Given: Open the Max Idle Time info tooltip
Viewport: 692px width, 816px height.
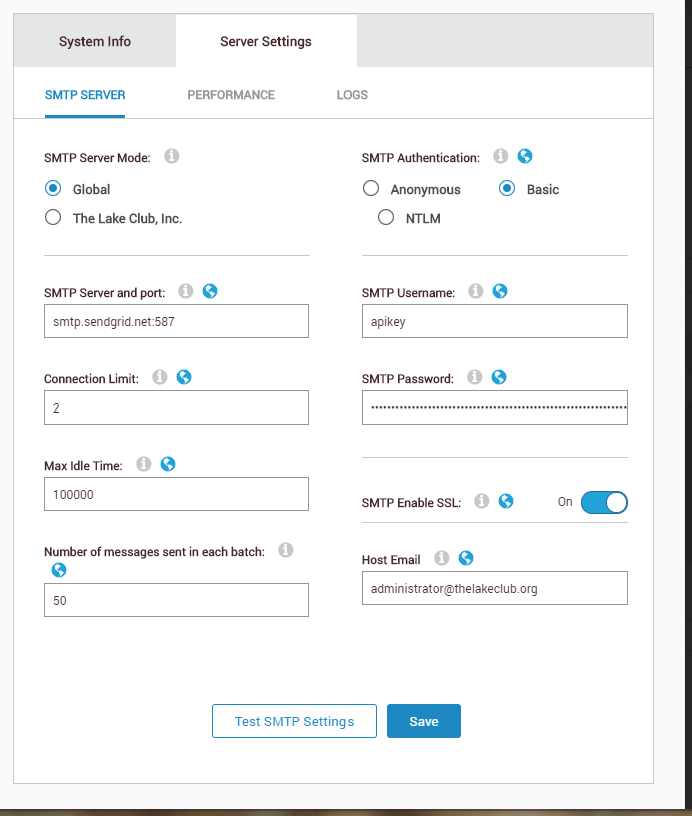Looking at the screenshot, I should click(x=144, y=464).
